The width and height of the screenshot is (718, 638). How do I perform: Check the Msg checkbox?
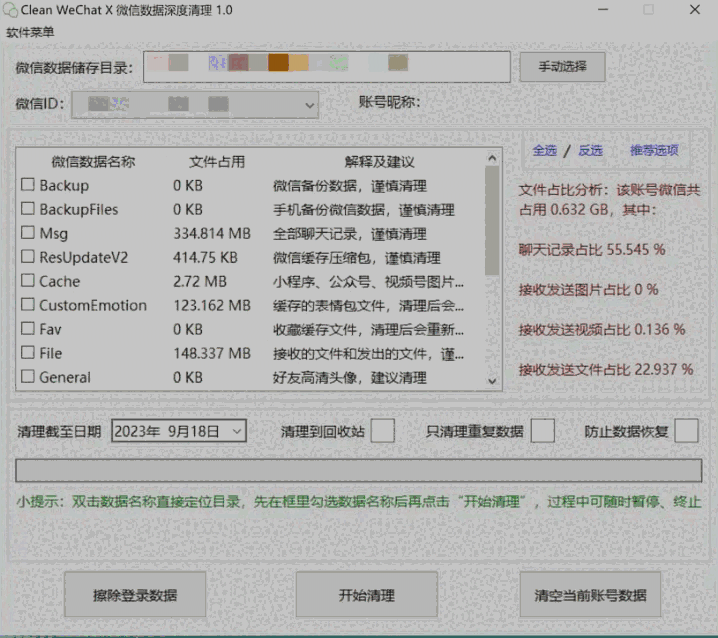tap(28, 233)
